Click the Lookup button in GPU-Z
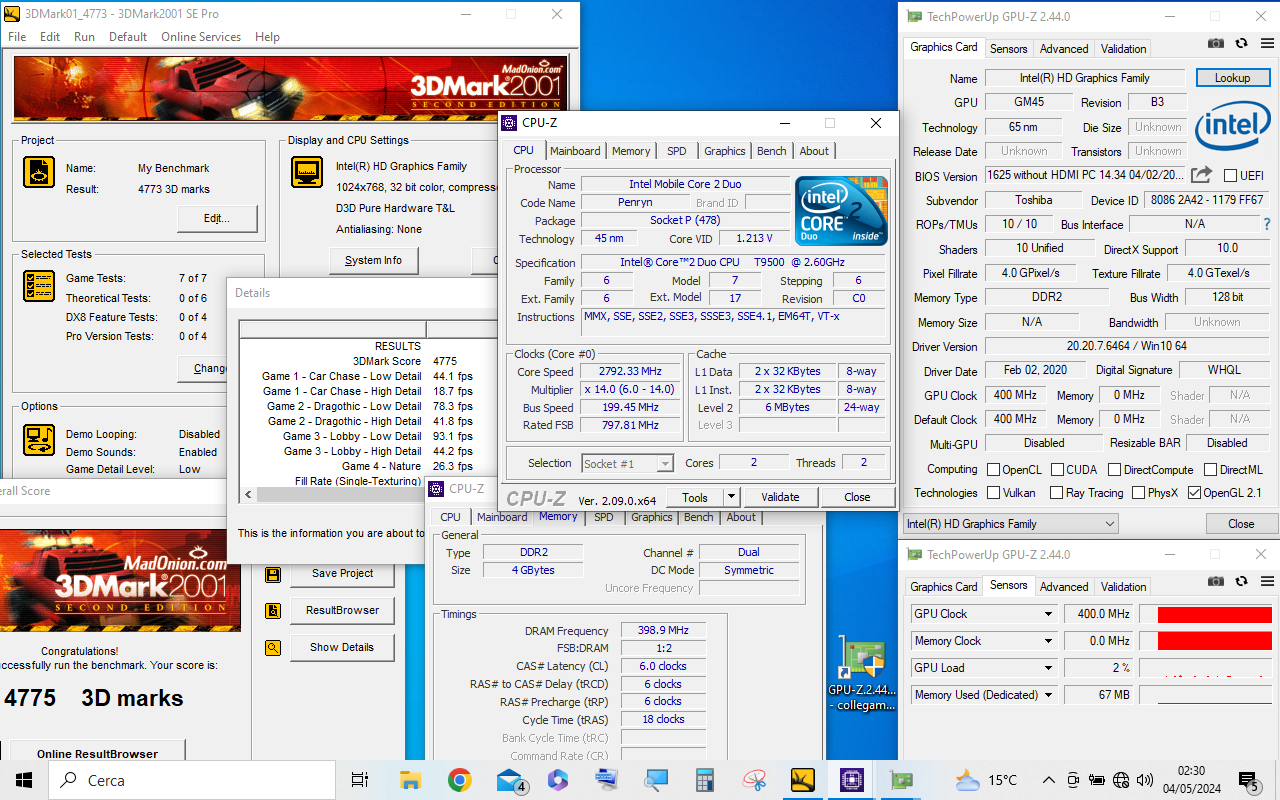 coord(1232,78)
